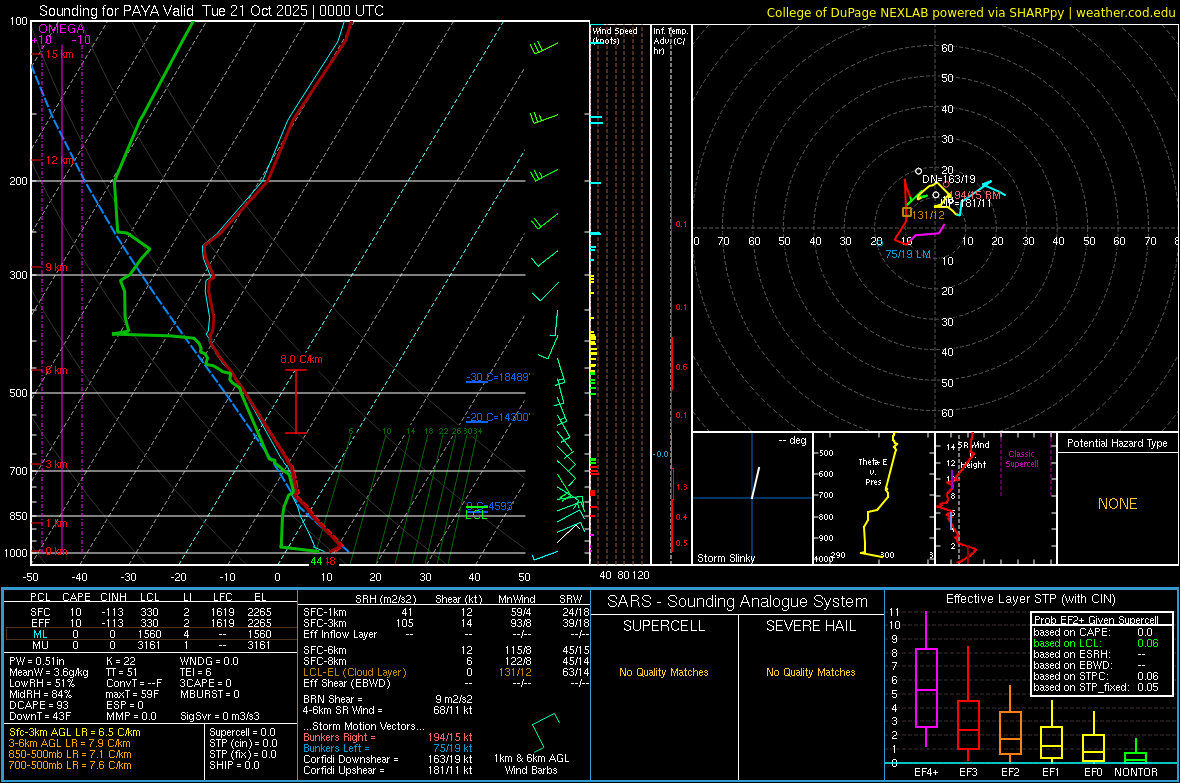Click the orange 'LCL-EL (Cloud Layer)' row
The image size is (1180, 783).
[x=354, y=672]
